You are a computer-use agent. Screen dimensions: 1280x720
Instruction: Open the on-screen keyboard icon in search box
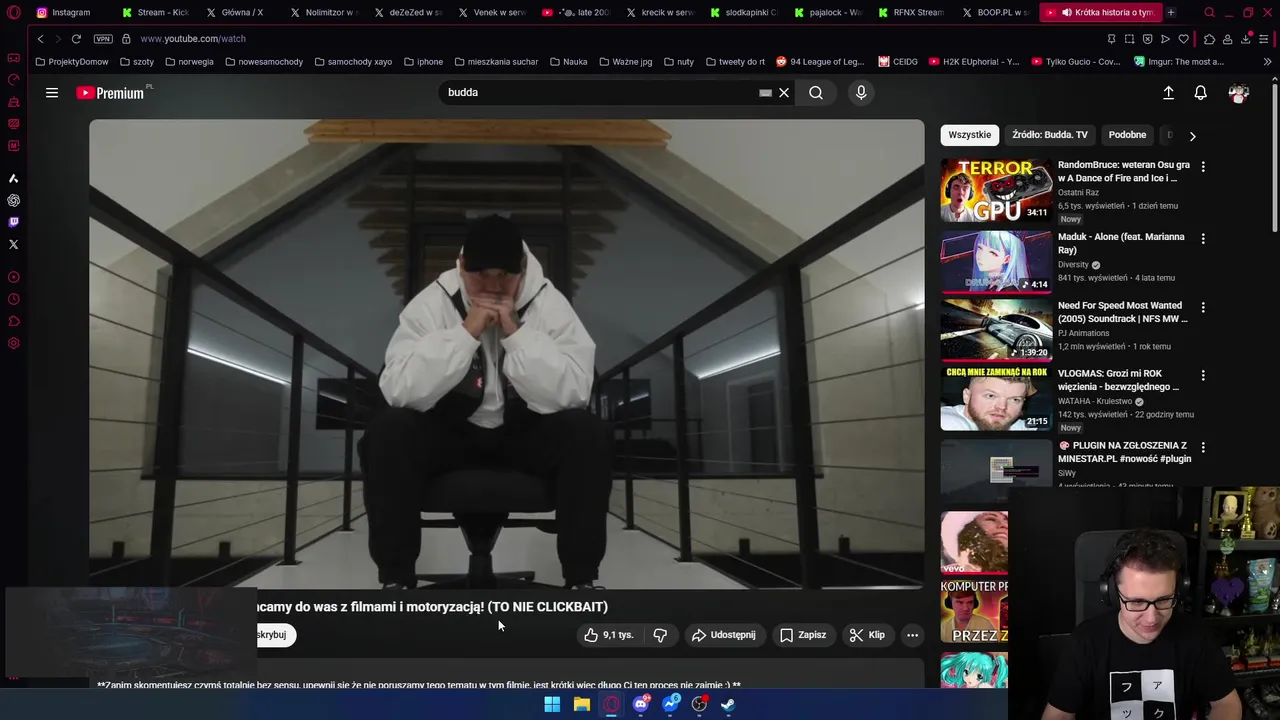tap(765, 93)
